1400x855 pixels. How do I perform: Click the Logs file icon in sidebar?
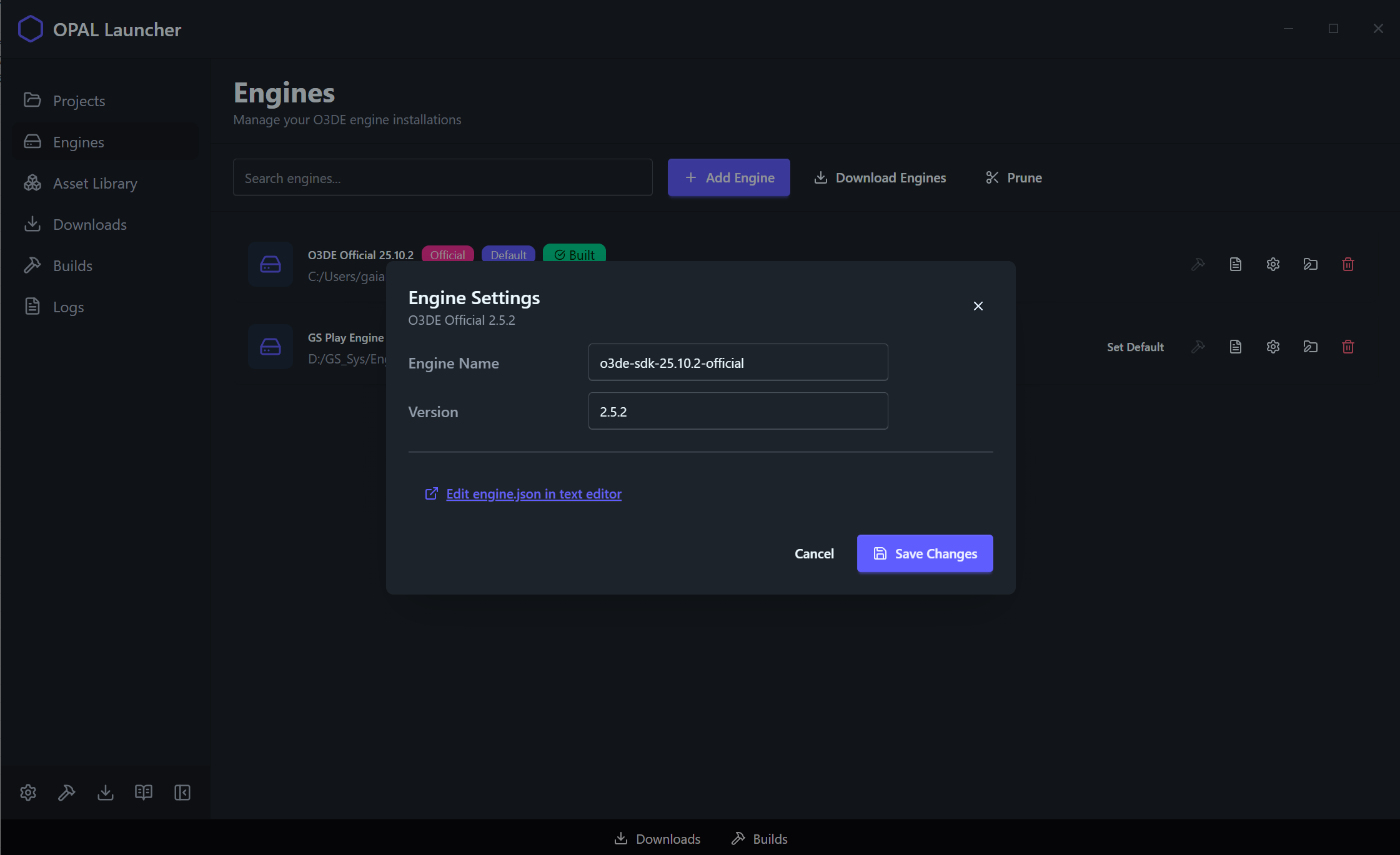click(32, 306)
